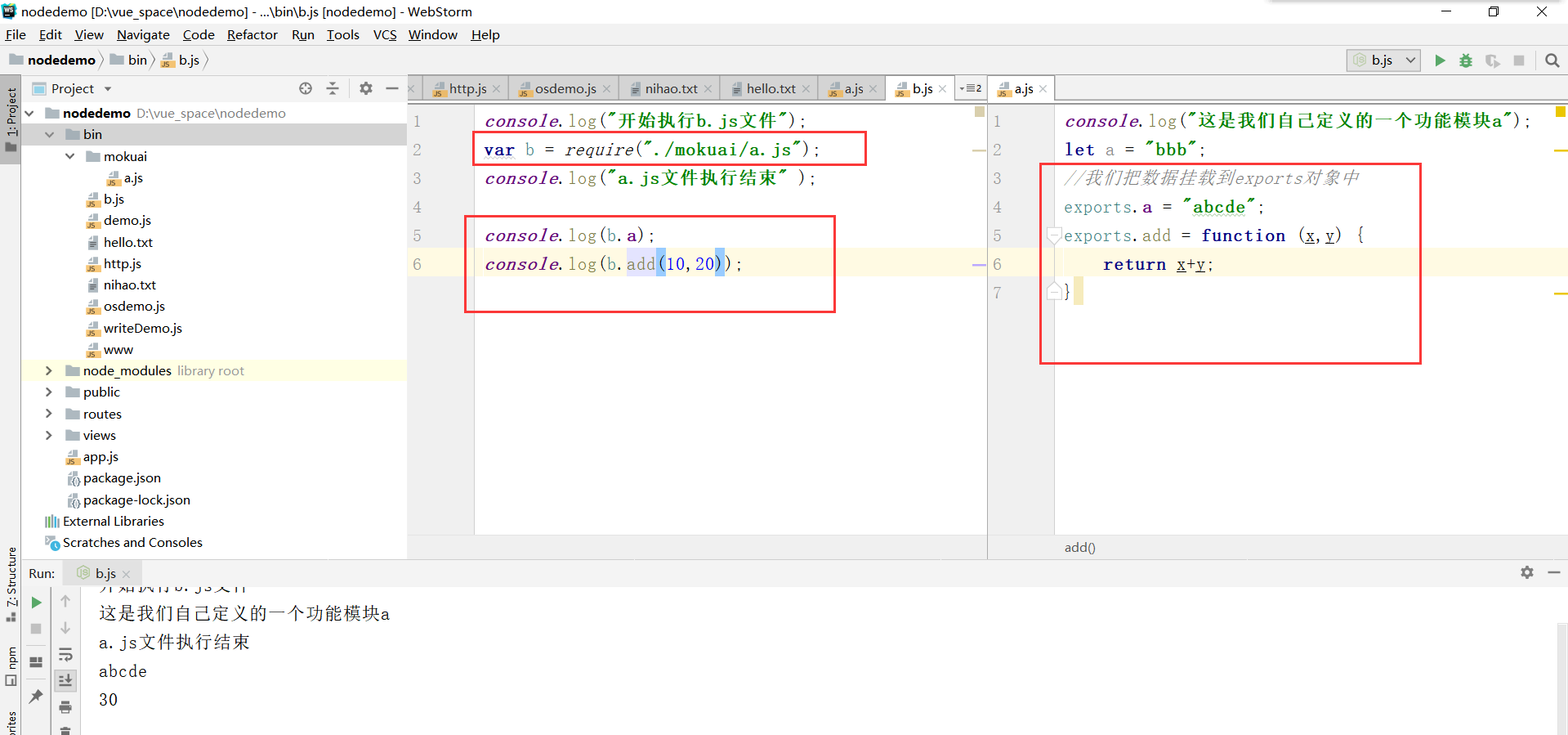1568x735 pixels.
Task: Expand the routes folder
Action: point(49,415)
